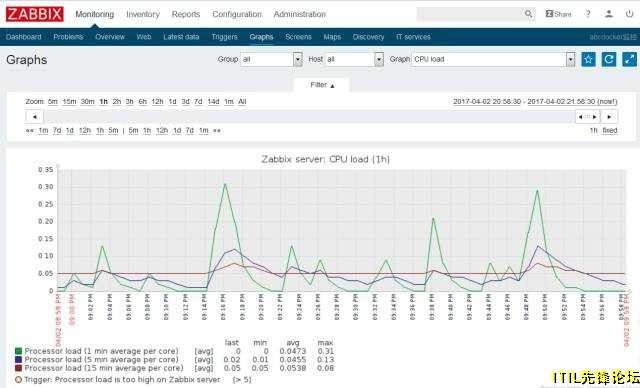The height and width of the screenshot is (388, 640).
Task: Click the left timeline scroll arrow
Action: pos(35,117)
